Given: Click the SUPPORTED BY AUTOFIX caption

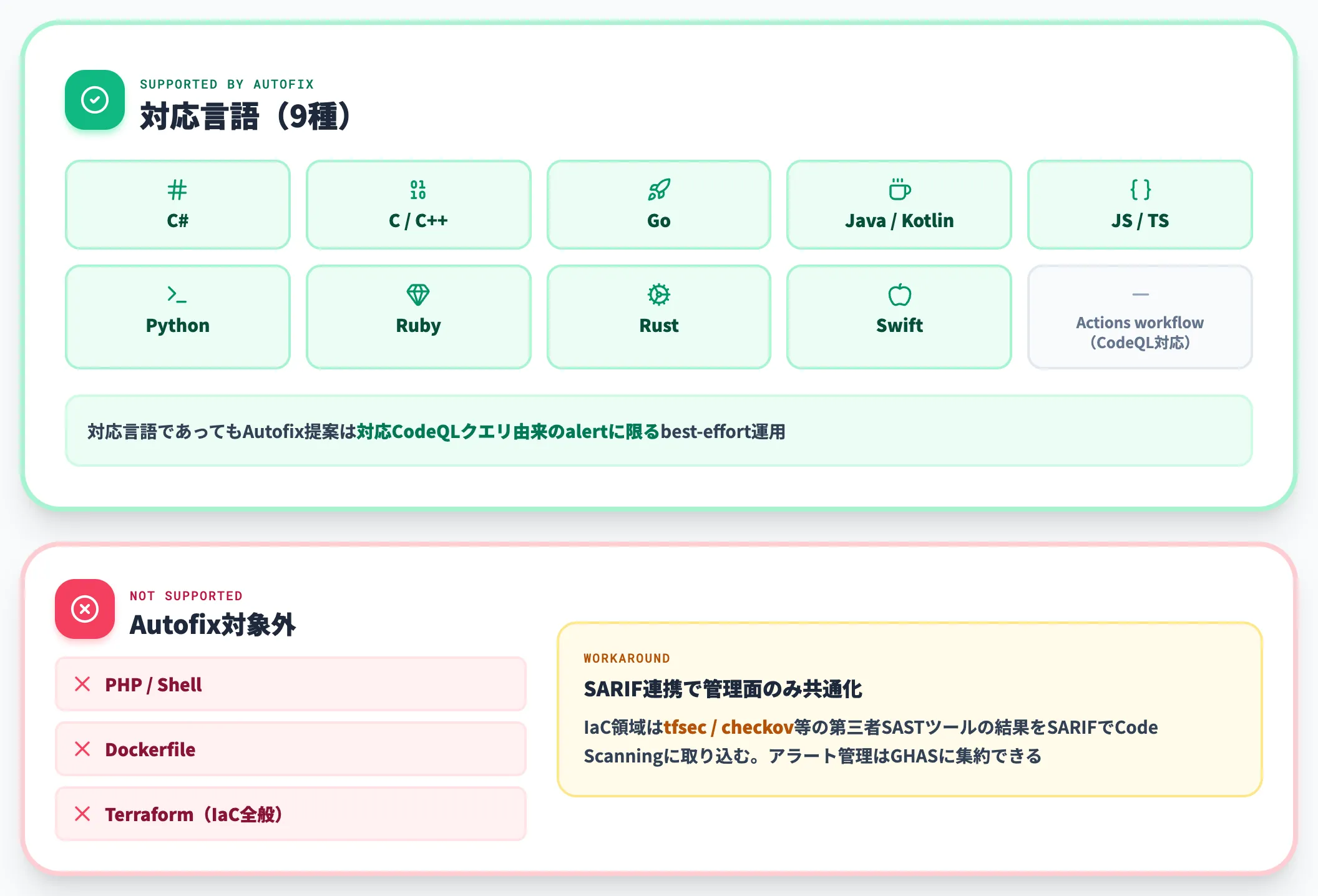Looking at the screenshot, I should (x=227, y=84).
